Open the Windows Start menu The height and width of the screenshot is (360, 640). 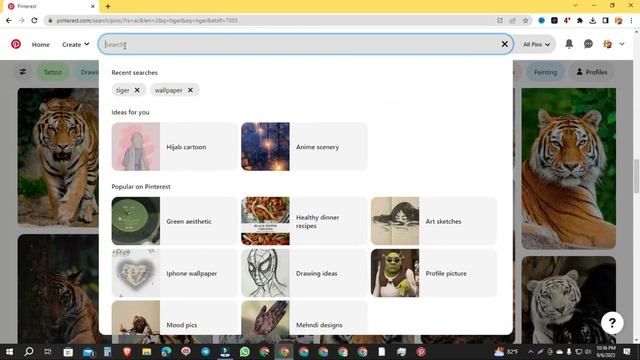coord(9,351)
